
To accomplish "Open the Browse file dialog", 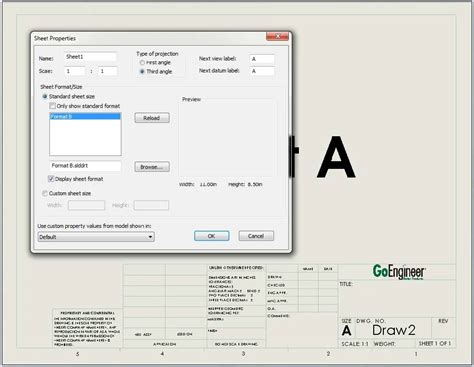I will pos(152,167).
